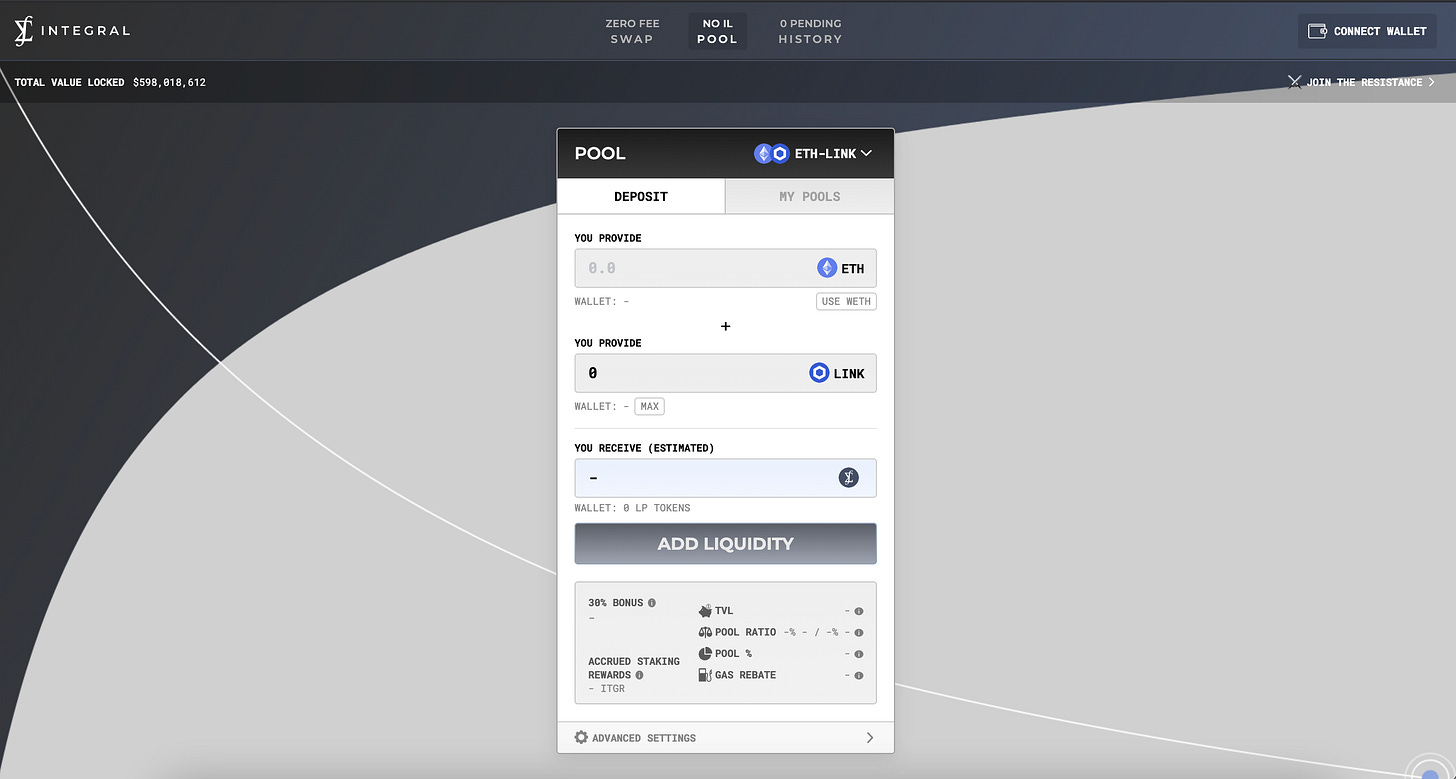Click the info icon on the Pool % row

pyautogui.click(x=859, y=654)
